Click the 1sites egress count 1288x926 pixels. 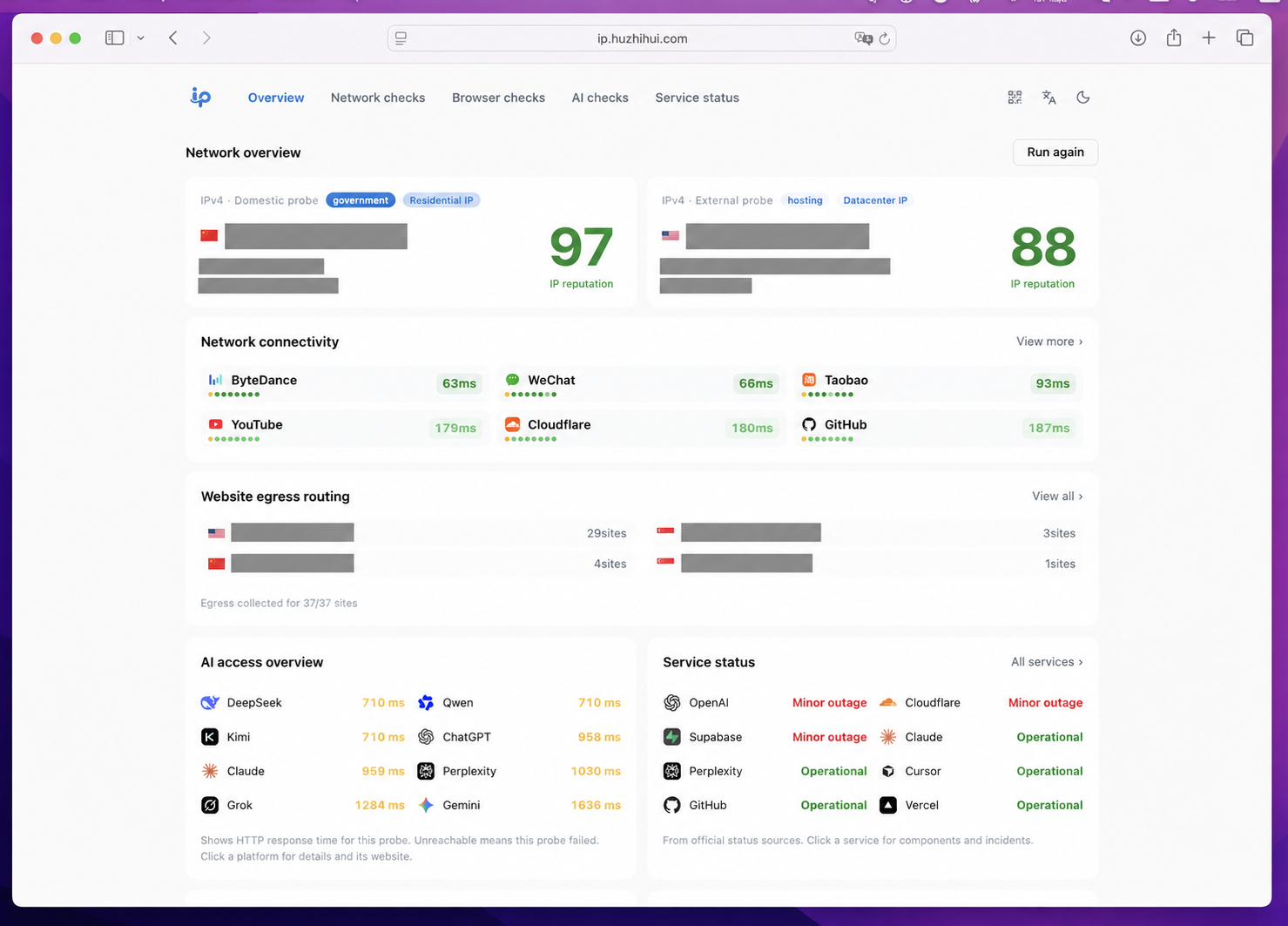click(x=1060, y=564)
